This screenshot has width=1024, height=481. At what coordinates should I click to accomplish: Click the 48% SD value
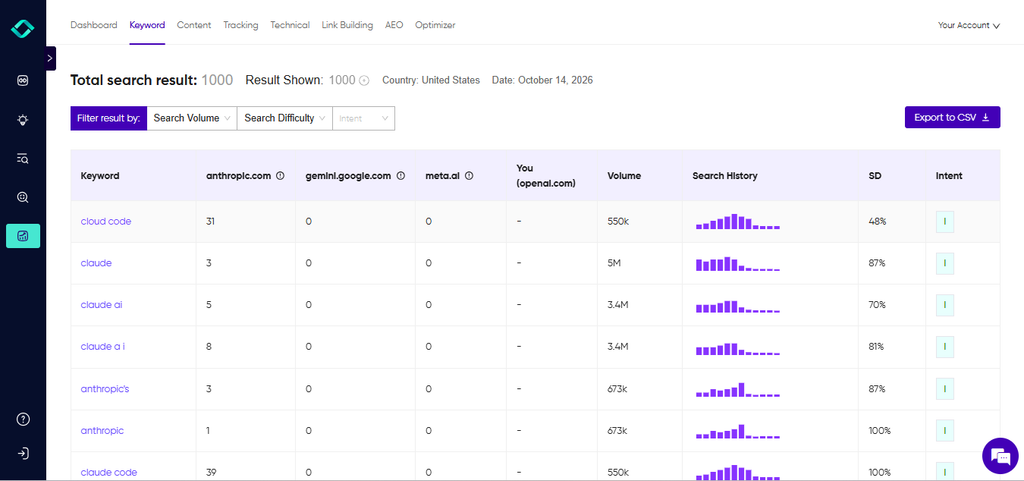tap(877, 221)
